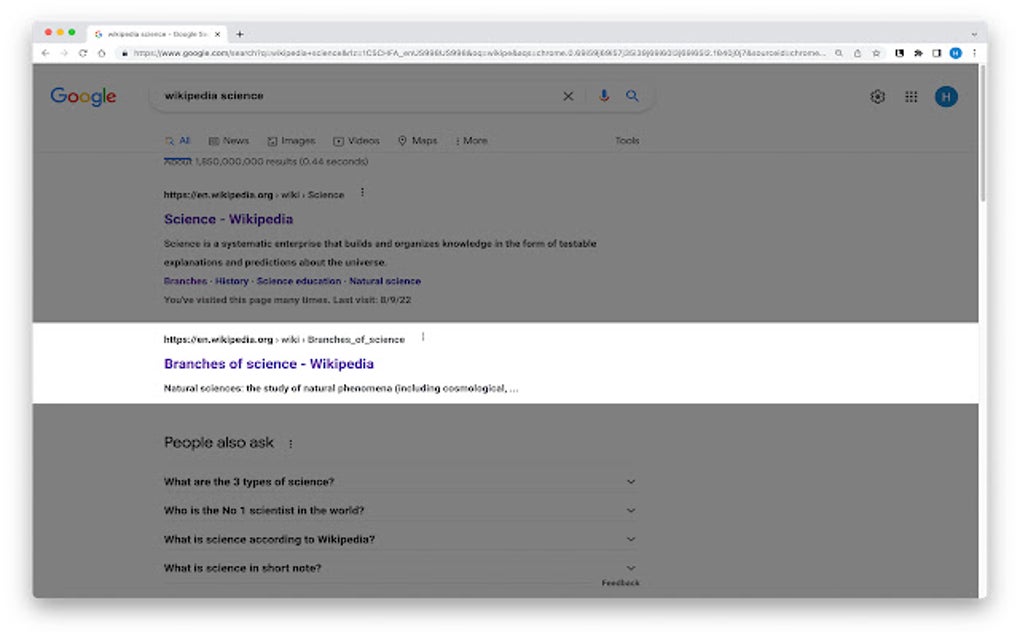Open the Google apps grid
The height and width of the screenshot is (638, 1020).
(x=911, y=96)
